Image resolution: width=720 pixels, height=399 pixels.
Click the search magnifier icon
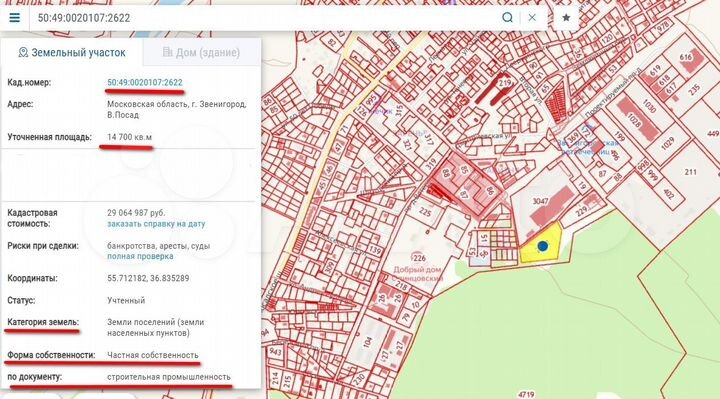tap(507, 18)
